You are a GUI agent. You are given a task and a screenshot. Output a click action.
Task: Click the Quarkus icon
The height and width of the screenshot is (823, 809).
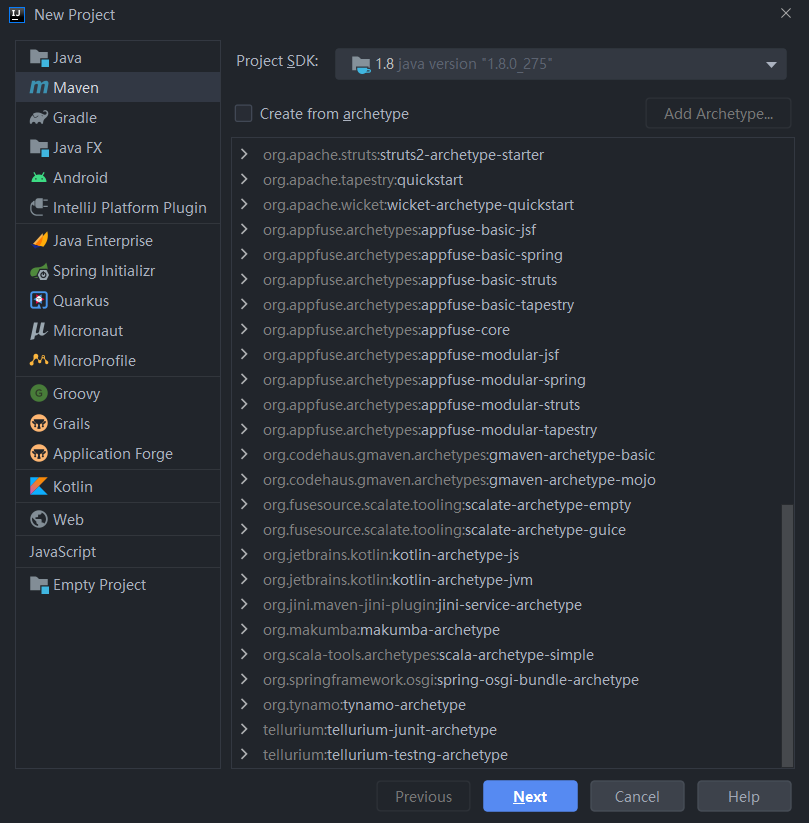pos(39,300)
